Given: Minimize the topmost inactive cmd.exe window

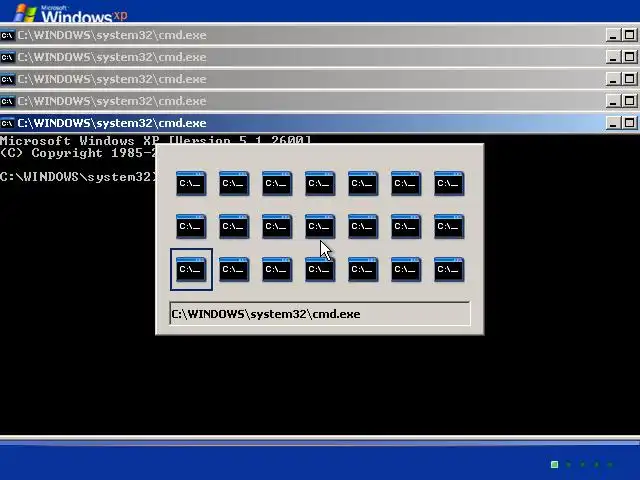Looking at the screenshot, I should pyautogui.click(x=613, y=35).
